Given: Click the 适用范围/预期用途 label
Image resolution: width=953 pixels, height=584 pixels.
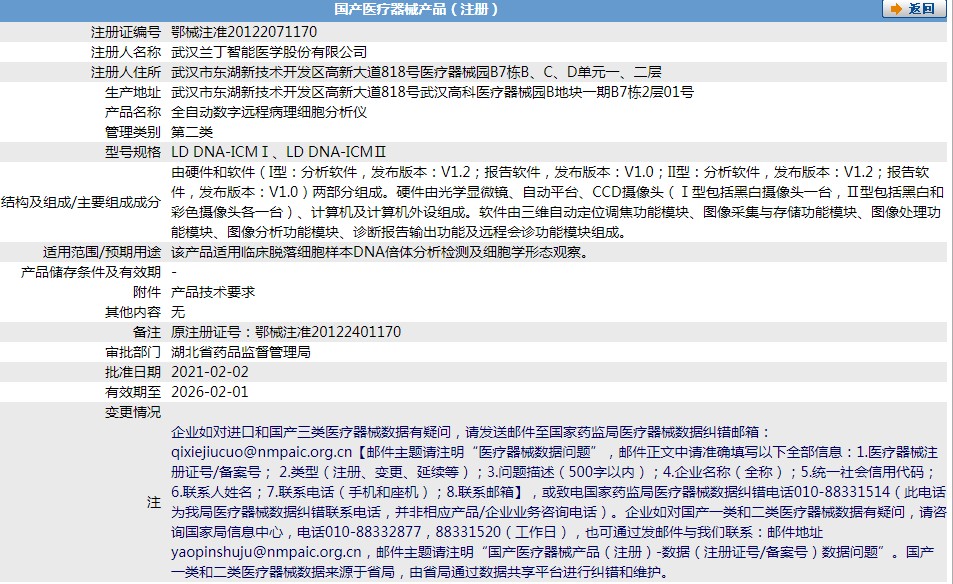Looking at the screenshot, I should (101, 252).
